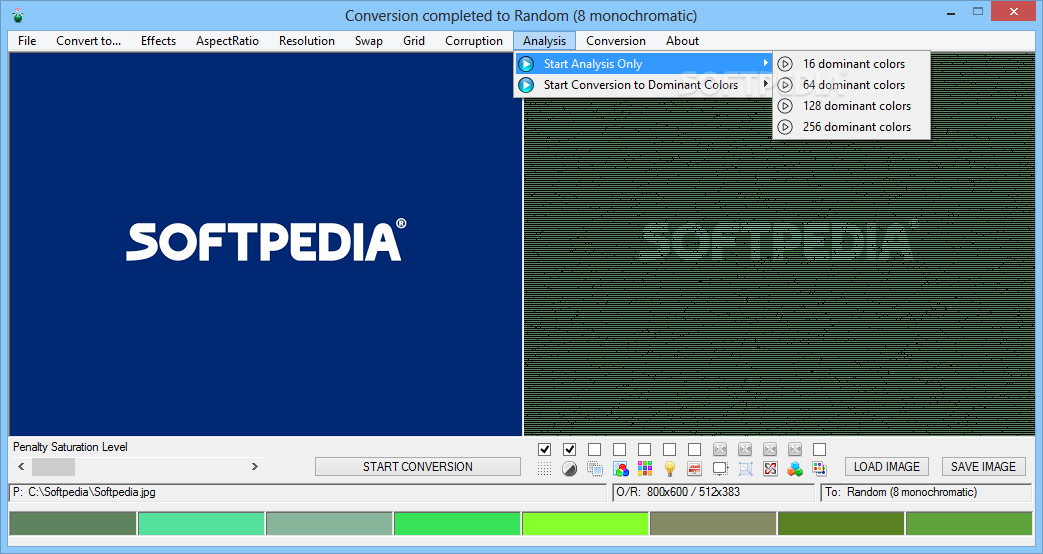Uncheck checkbox above the contrast circle icon
Screen dimensions: 1043x554
tap(569, 450)
